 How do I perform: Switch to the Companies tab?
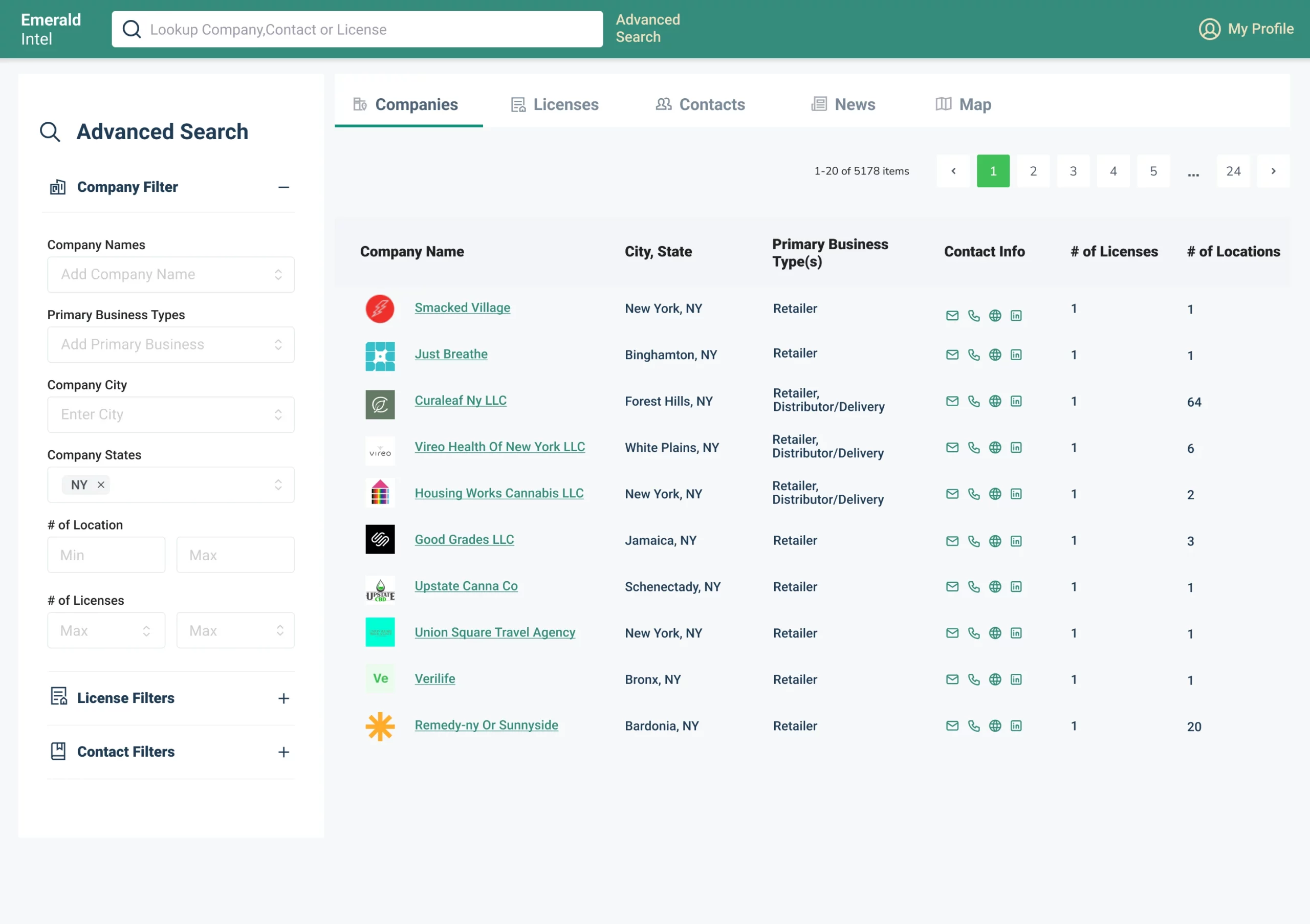pos(408,104)
